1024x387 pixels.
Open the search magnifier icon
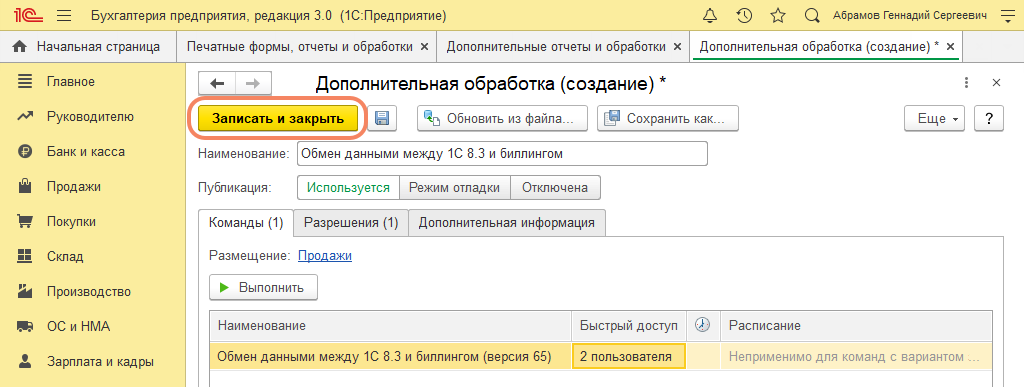tap(812, 15)
